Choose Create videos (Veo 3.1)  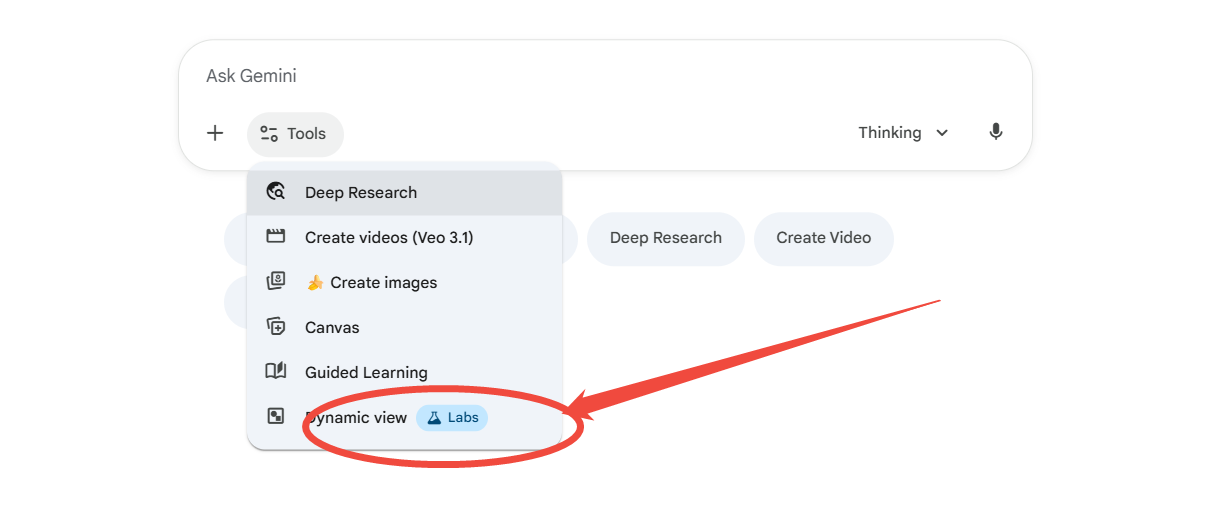point(405,238)
